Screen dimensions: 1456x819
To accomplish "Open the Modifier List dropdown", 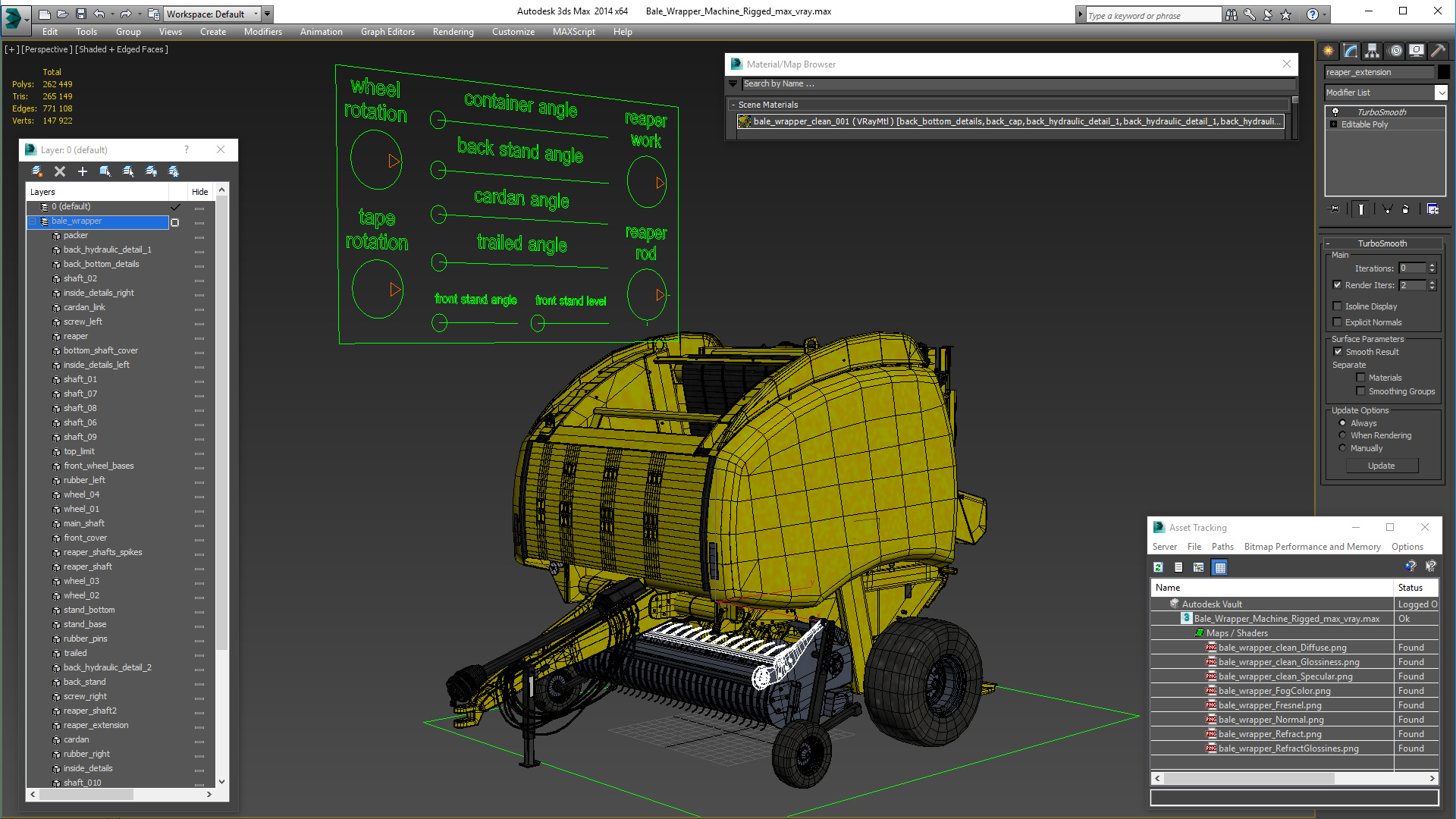I will click(x=1441, y=93).
